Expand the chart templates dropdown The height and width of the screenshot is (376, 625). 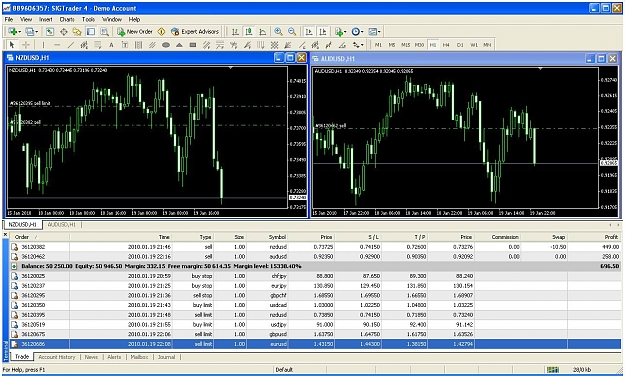pyautogui.click(x=379, y=32)
